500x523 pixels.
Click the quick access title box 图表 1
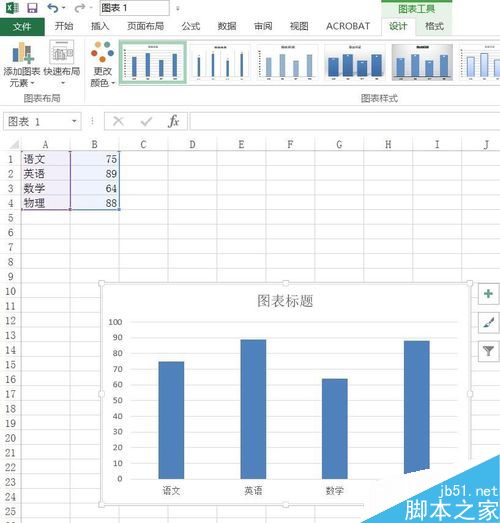pos(134,8)
